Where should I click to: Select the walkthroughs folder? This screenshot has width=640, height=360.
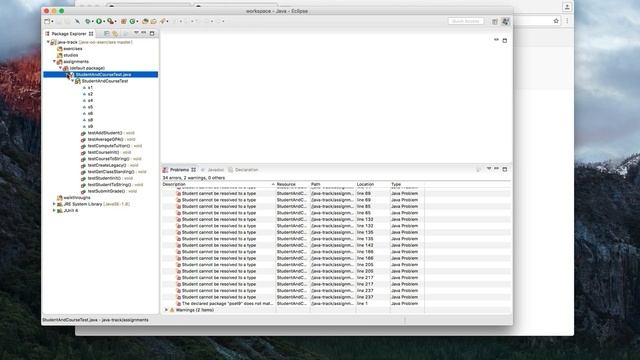(x=73, y=198)
